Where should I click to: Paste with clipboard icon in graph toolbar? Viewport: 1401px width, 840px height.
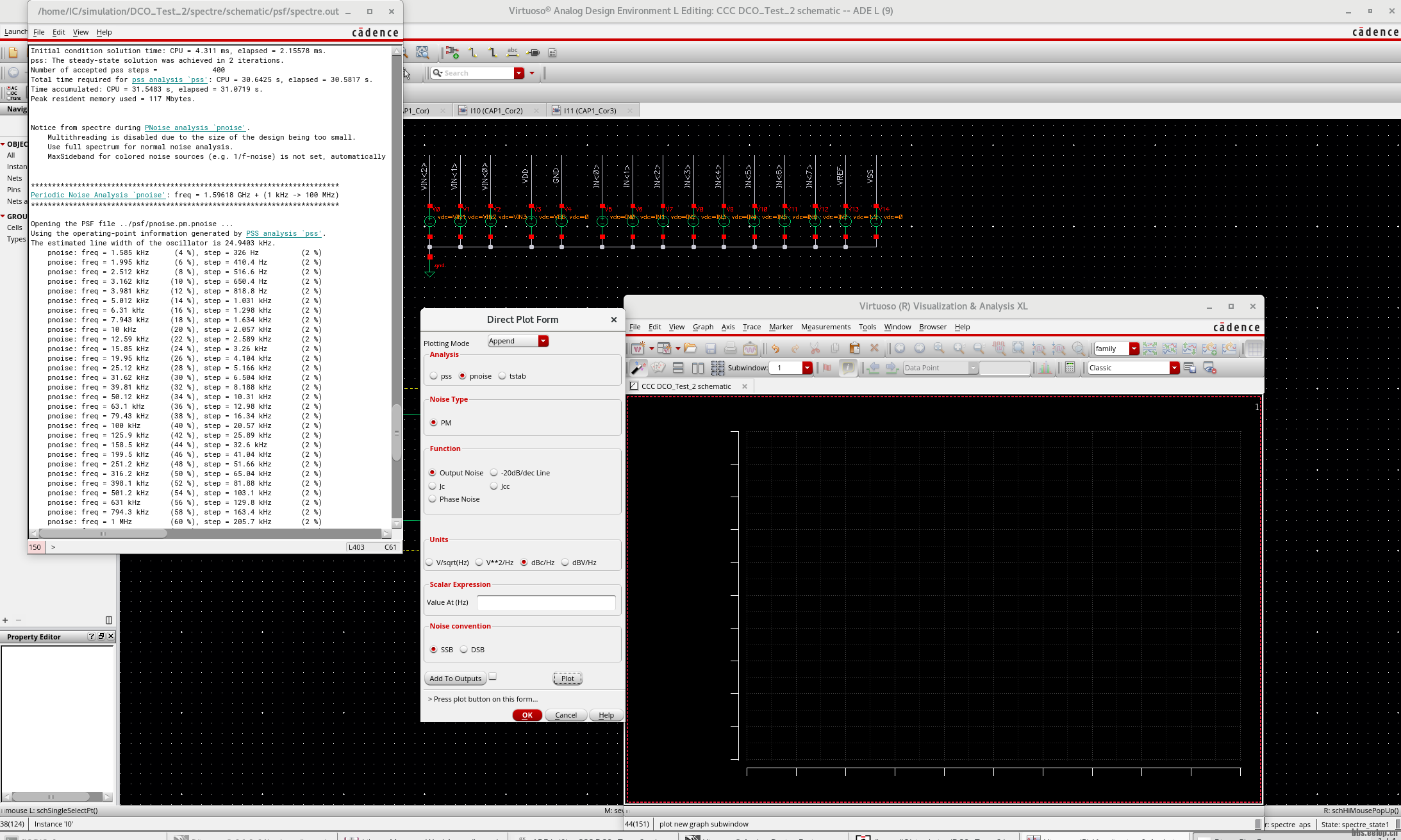(x=854, y=349)
